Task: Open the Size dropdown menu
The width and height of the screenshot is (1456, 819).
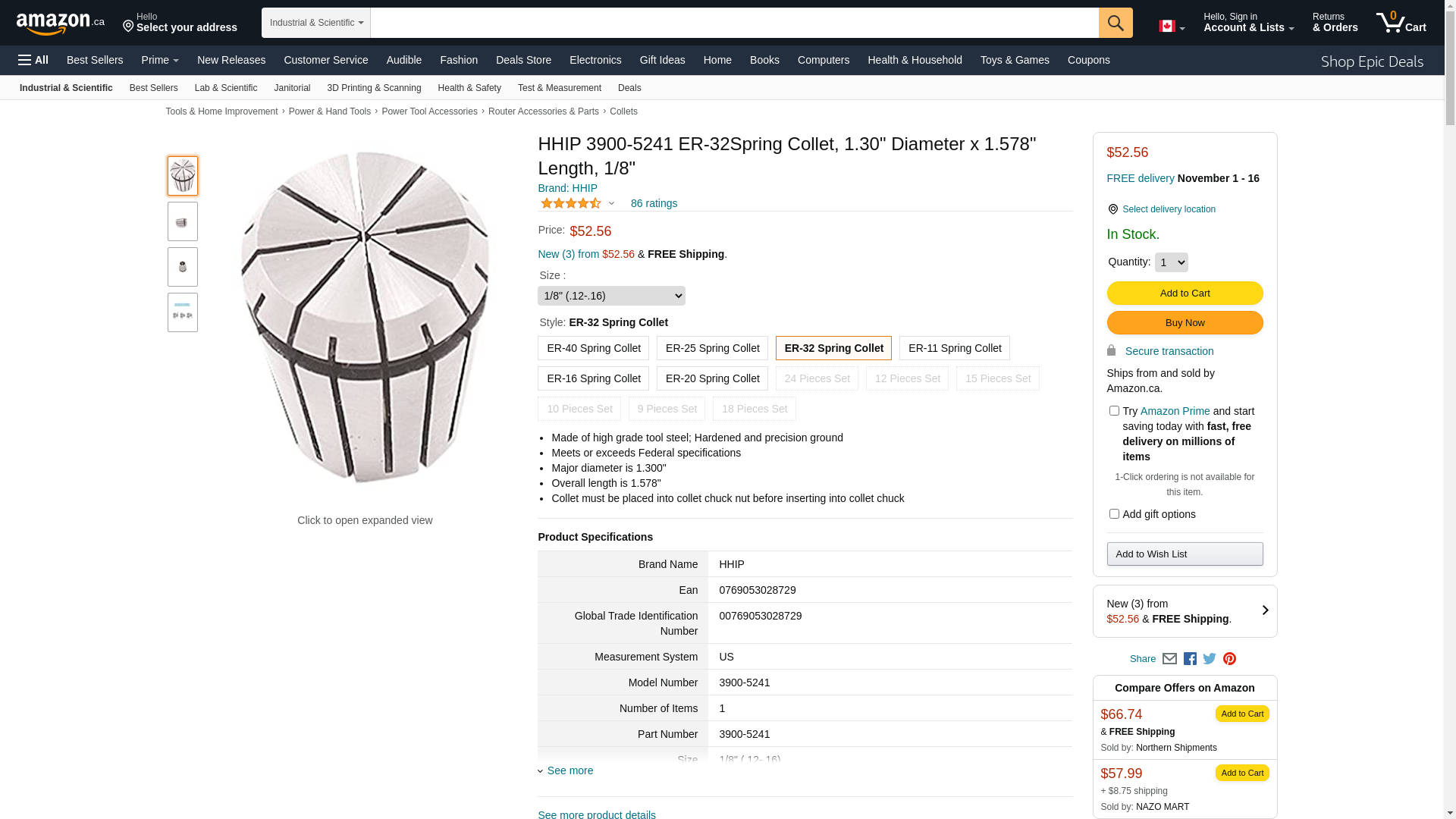Action: coord(611,296)
